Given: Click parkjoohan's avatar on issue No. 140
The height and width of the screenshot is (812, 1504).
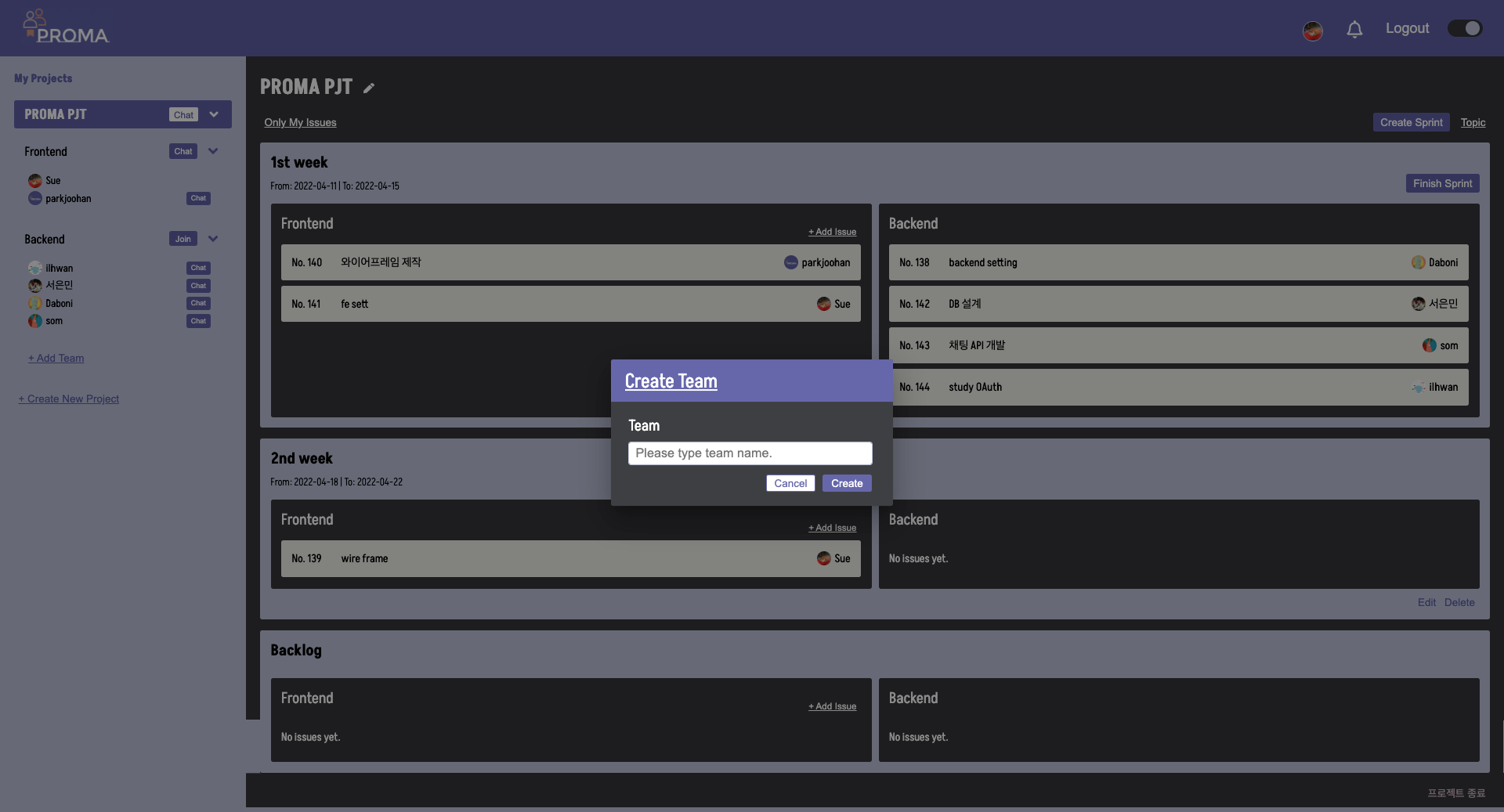Looking at the screenshot, I should [790, 262].
